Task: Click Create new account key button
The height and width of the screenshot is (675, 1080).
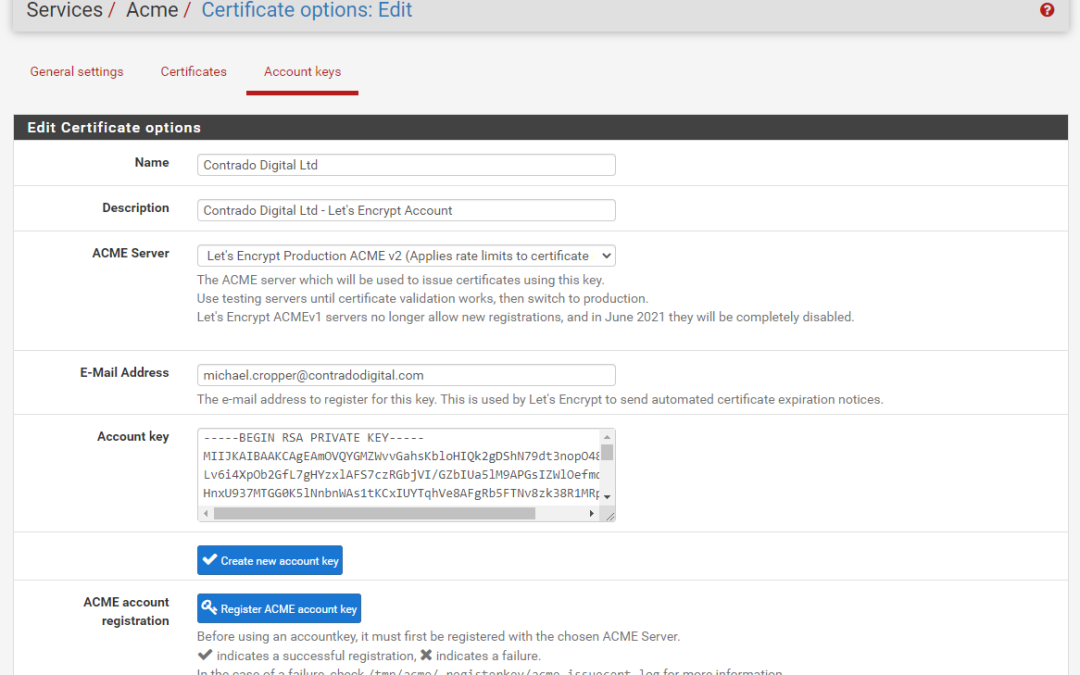Action: point(270,561)
